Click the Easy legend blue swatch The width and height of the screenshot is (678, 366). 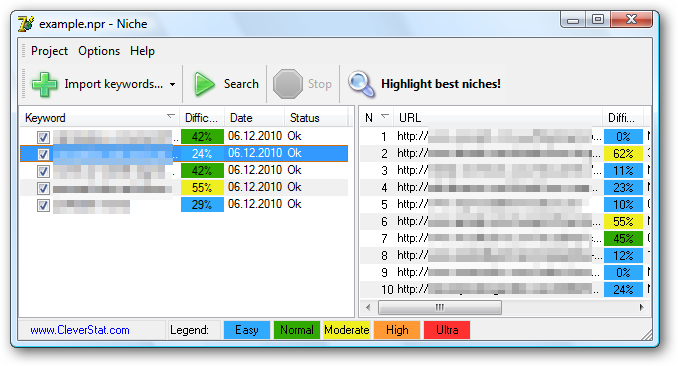(x=246, y=330)
